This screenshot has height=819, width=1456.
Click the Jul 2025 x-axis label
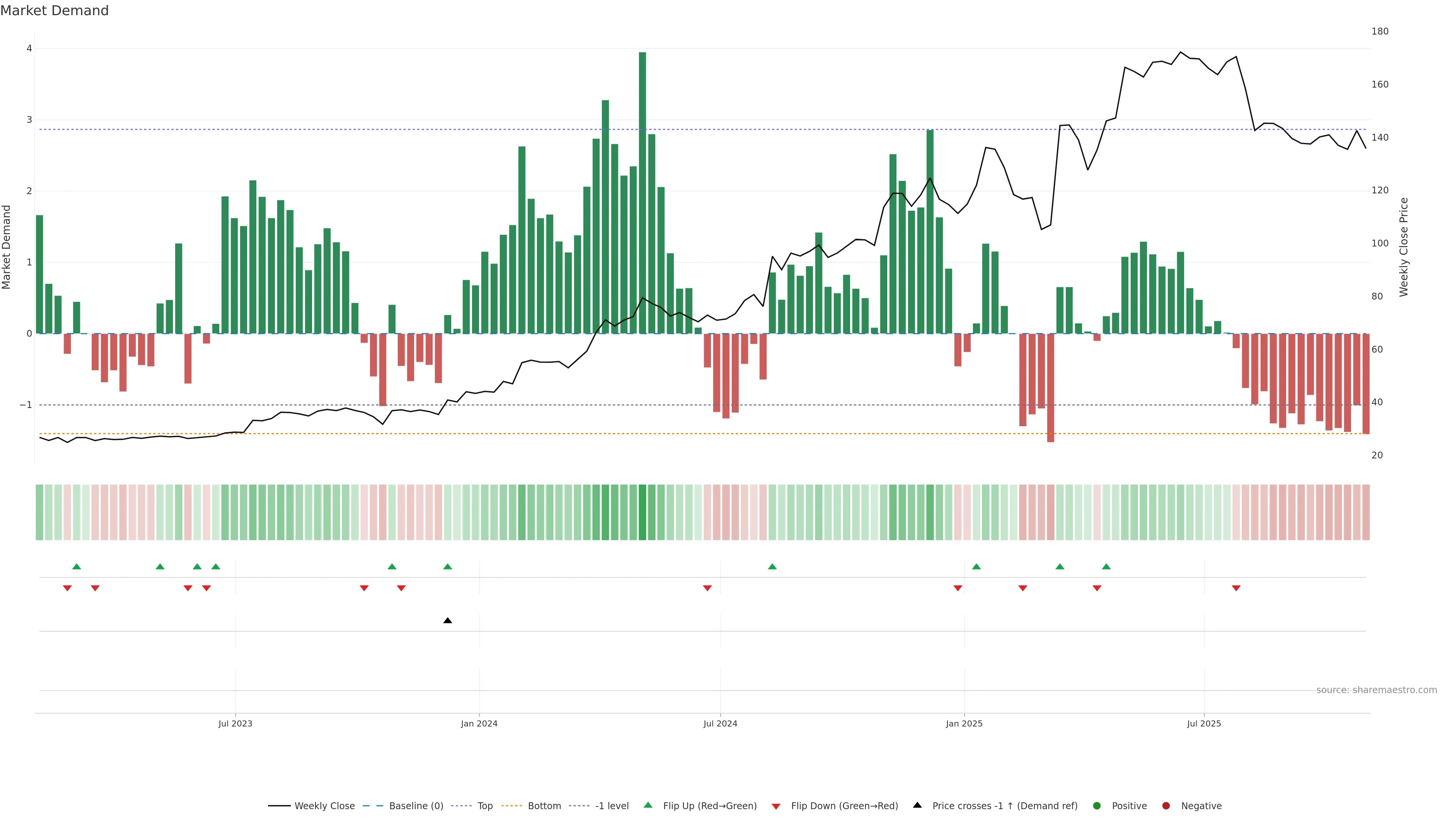[x=1204, y=723]
